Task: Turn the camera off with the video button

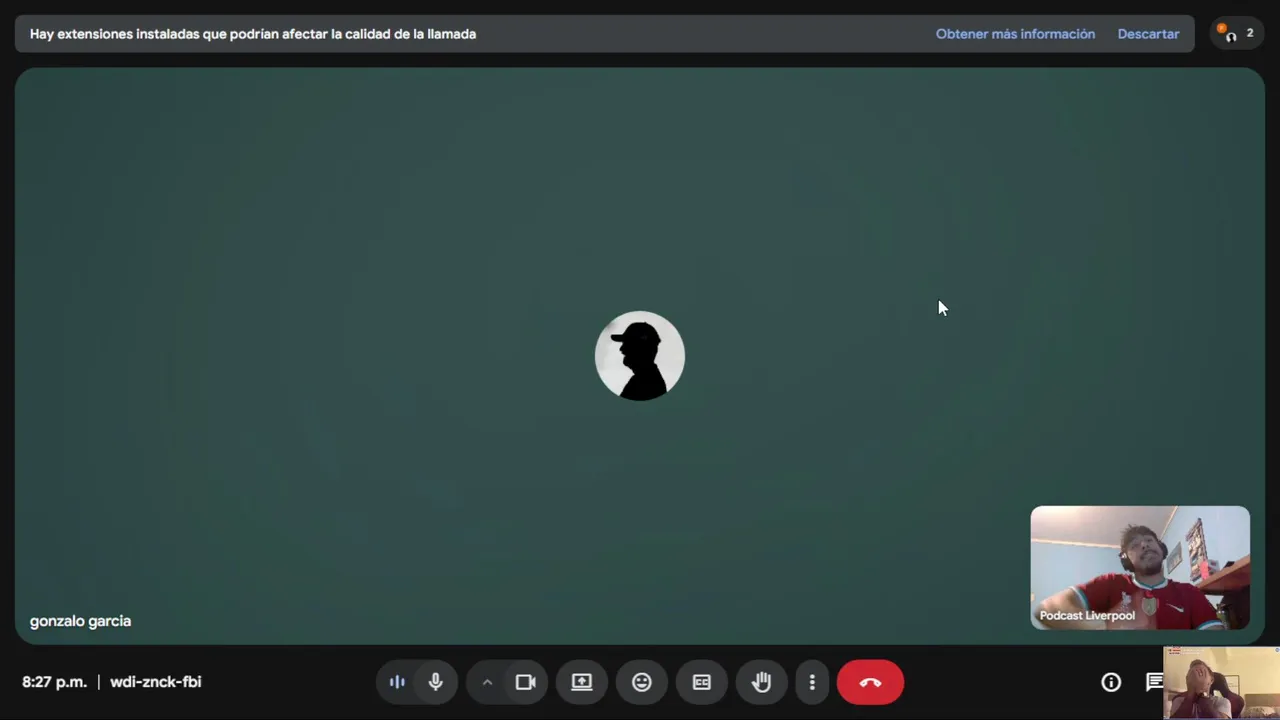Action: point(526,682)
